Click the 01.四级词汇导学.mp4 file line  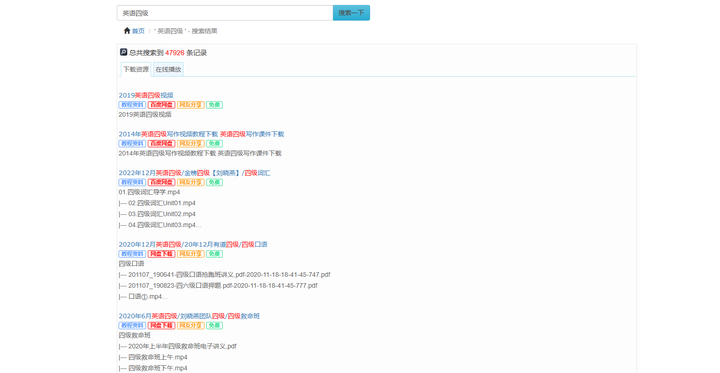(x=149, y=192)
